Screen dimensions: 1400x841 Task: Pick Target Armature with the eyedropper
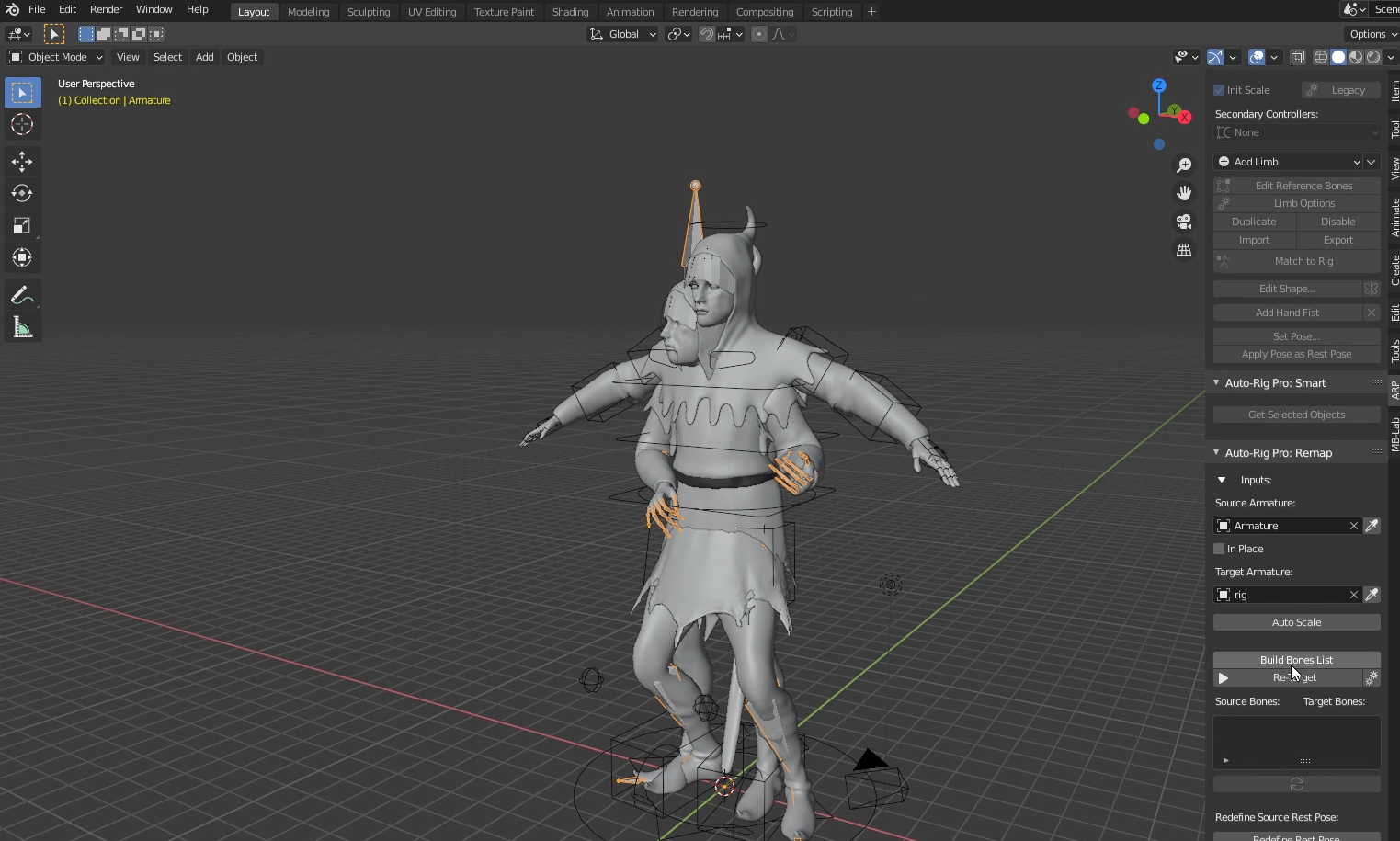(x=1372, y=595)
